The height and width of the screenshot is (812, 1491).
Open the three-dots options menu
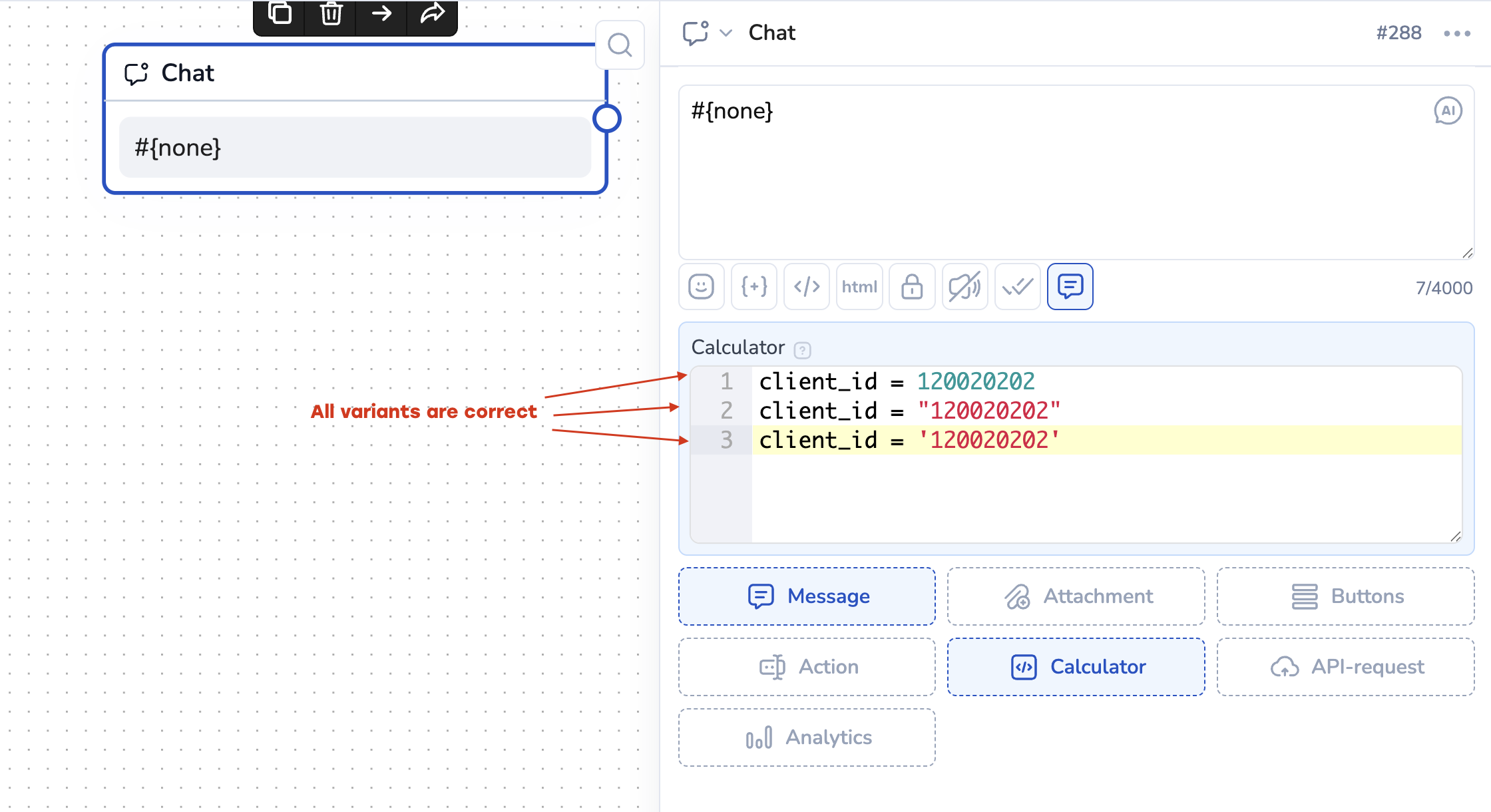click(x=1456, y=33)
